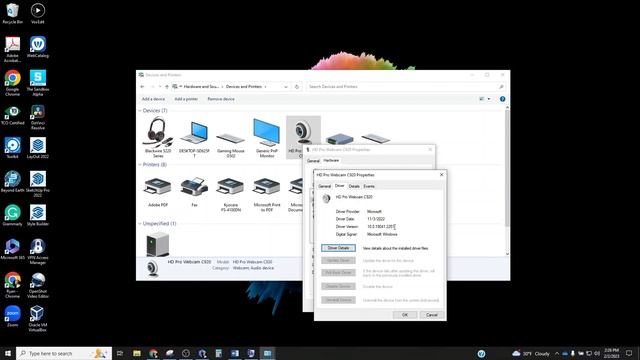
Task: Click the Windows Start button
Action: point(8,353)
